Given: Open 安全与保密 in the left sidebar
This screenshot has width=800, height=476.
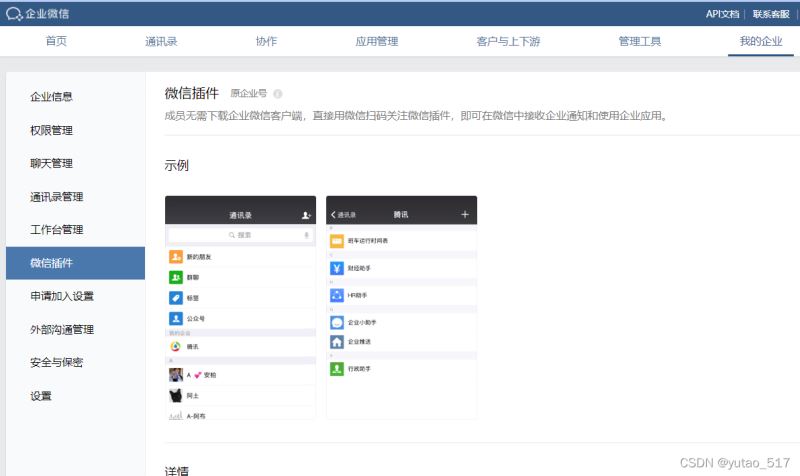Looking at the screenshot, I should [x=56, y=362].
